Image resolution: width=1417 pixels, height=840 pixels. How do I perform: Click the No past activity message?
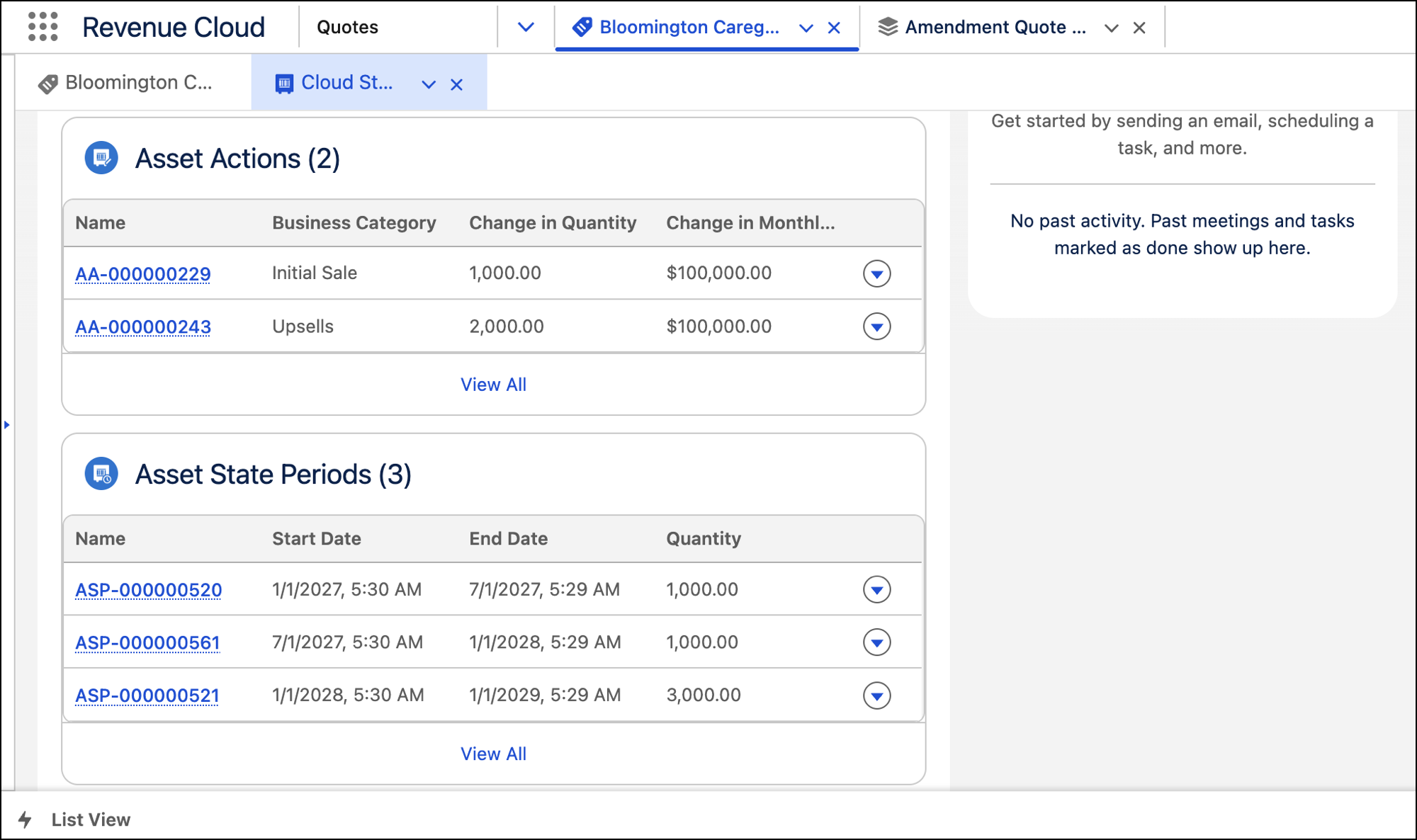(1182, 234)
